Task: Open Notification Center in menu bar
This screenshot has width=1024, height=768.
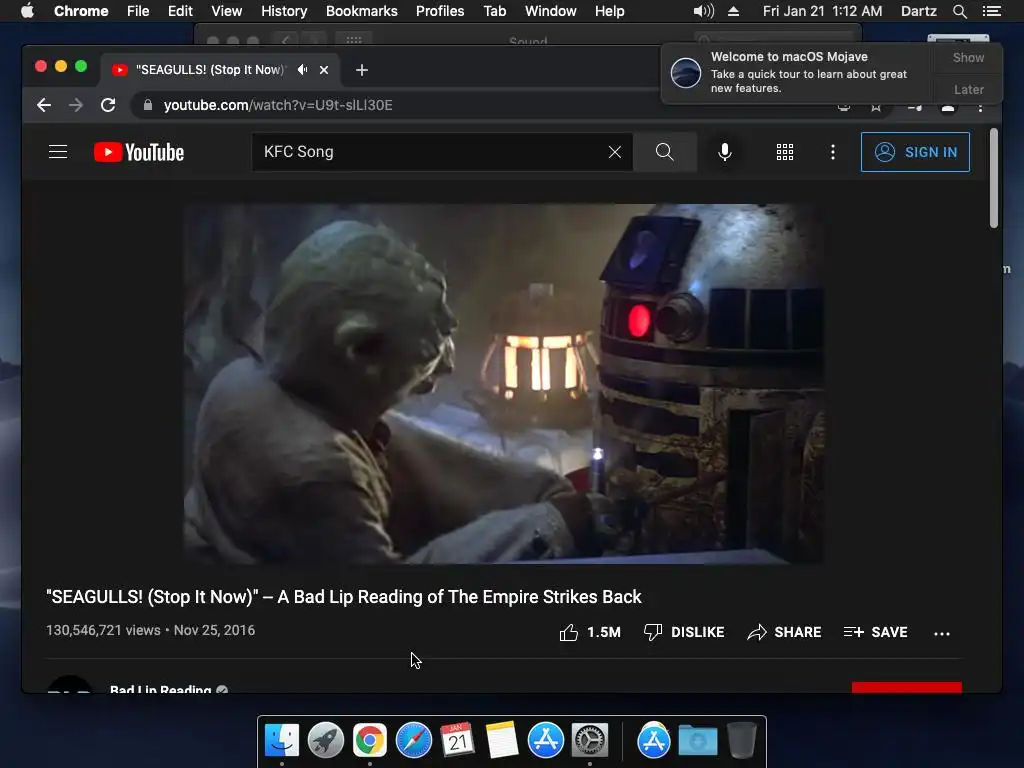Action: 991,11
